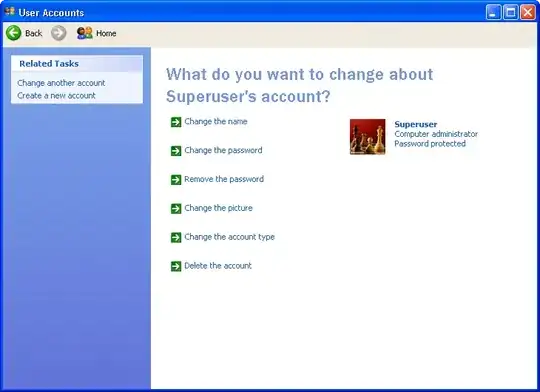Minimize the User Accounts window

494,12
